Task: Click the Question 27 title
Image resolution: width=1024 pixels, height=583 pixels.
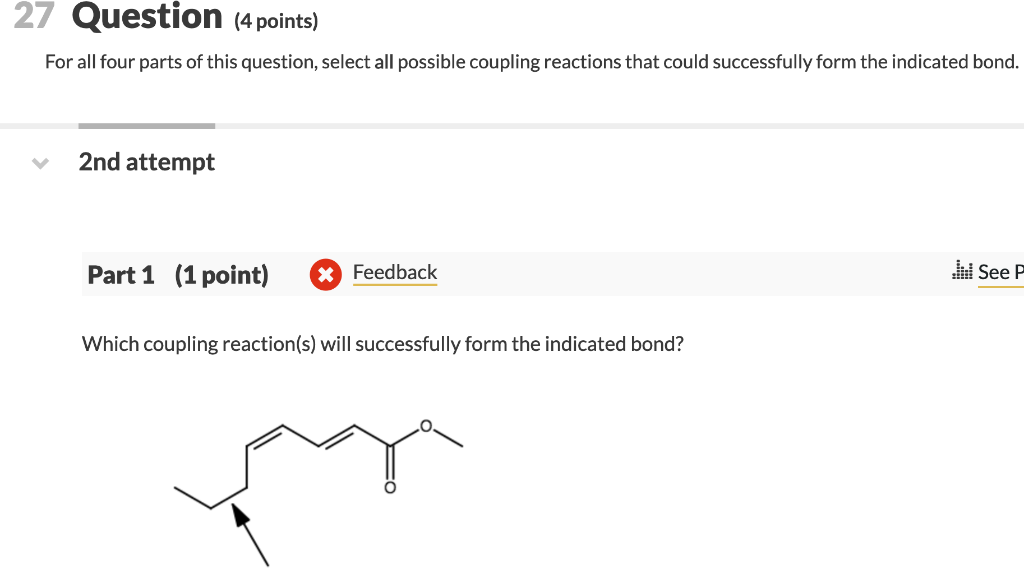Action: 145,16
